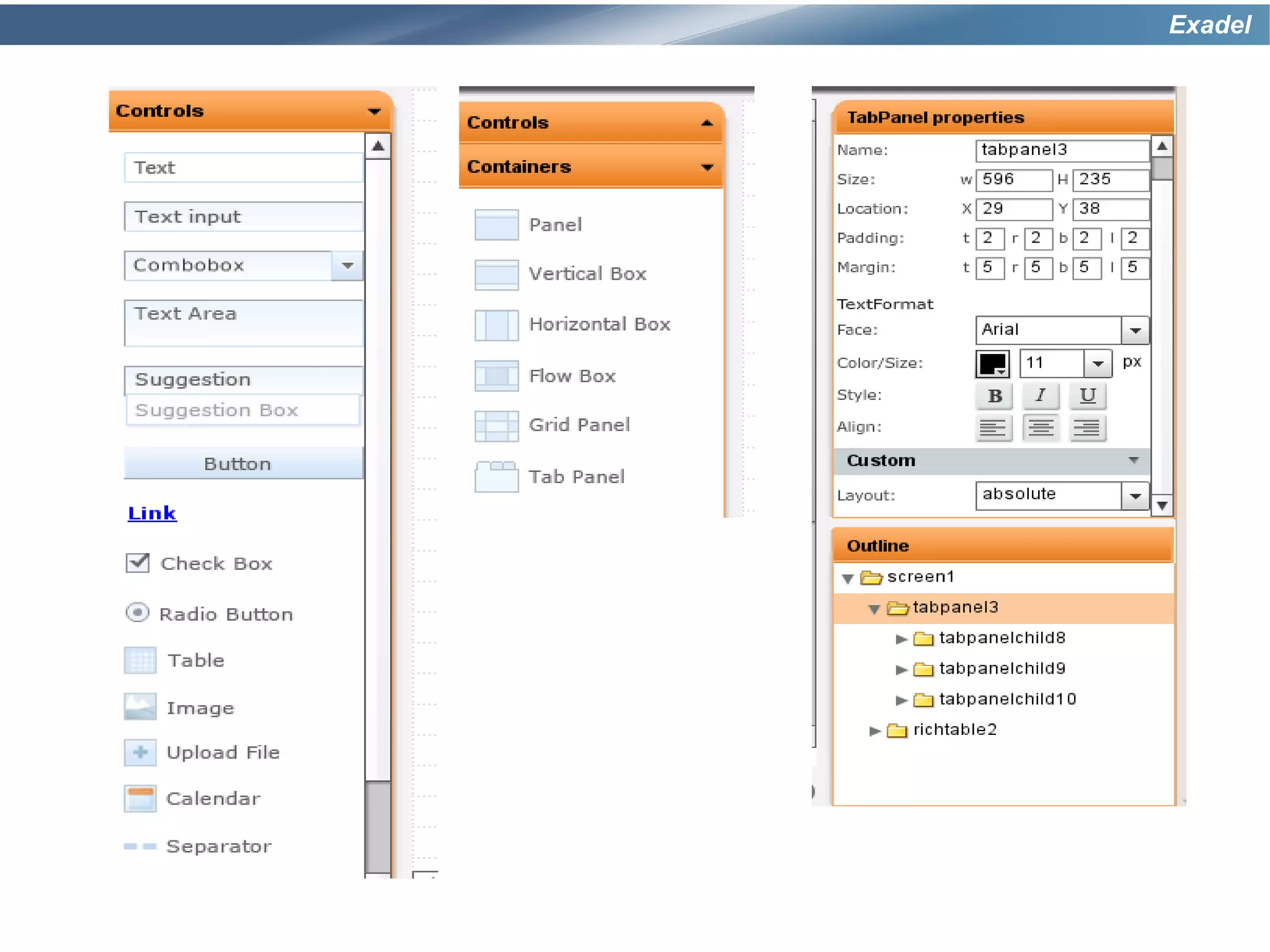Select the Upload File control icon

(x=140, y=752)
